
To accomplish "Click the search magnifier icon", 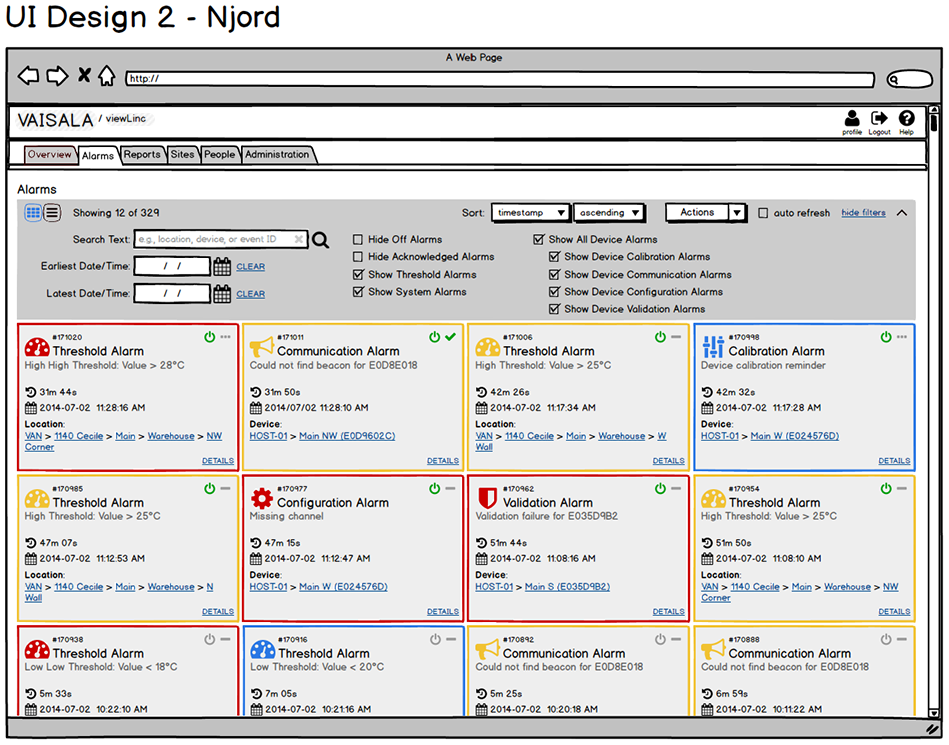I will click(320, 240).
